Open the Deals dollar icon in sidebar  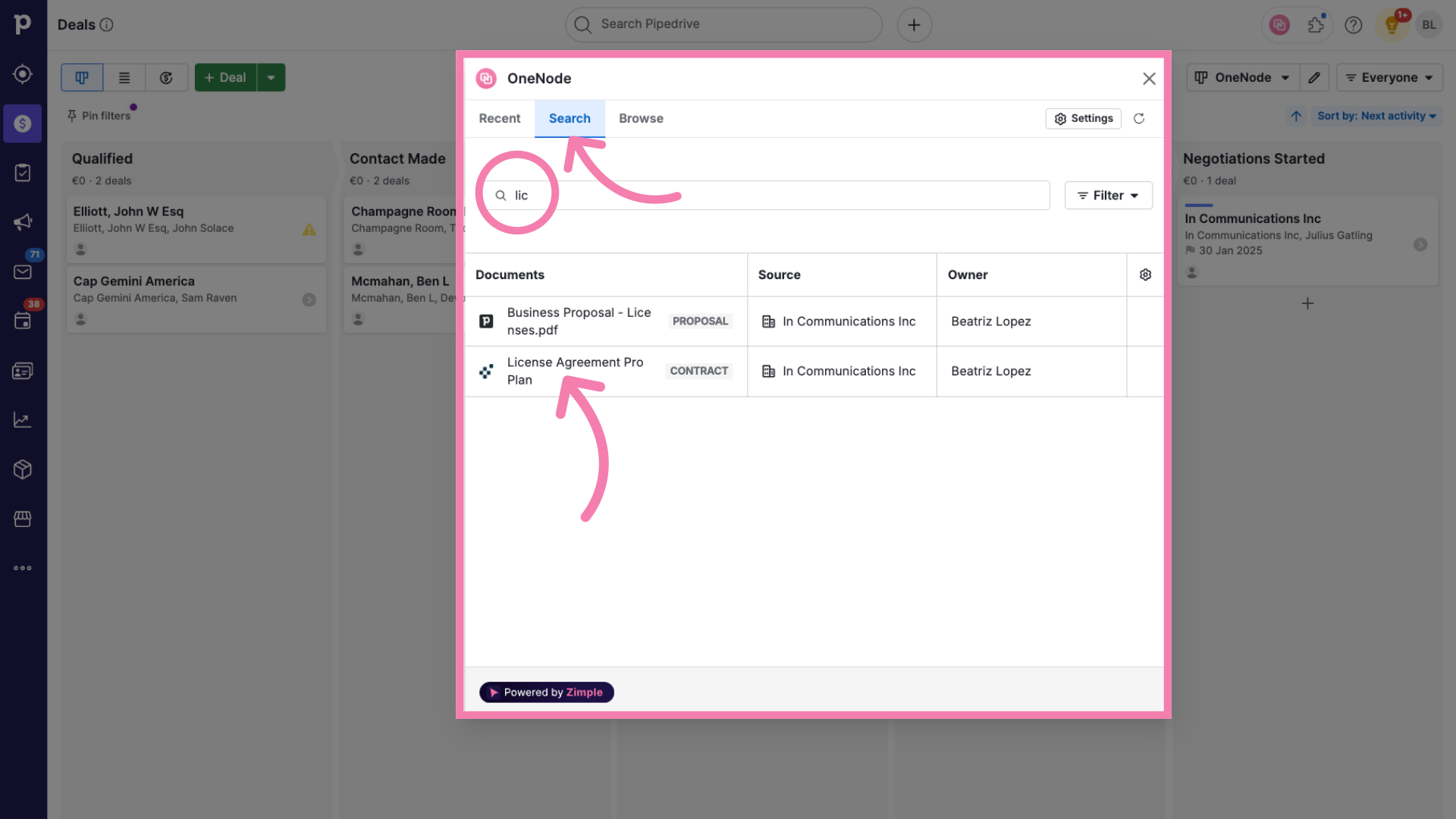click(23, 124)
